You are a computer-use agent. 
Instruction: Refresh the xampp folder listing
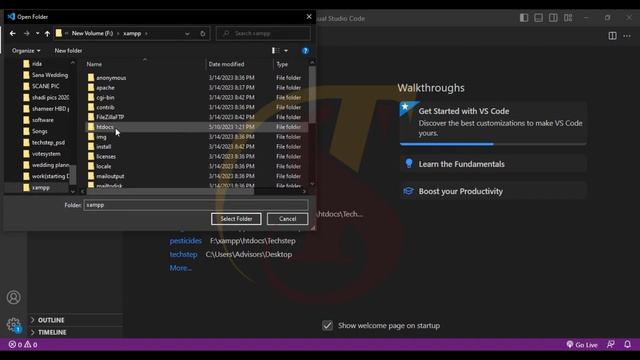(x=203, y=33)
